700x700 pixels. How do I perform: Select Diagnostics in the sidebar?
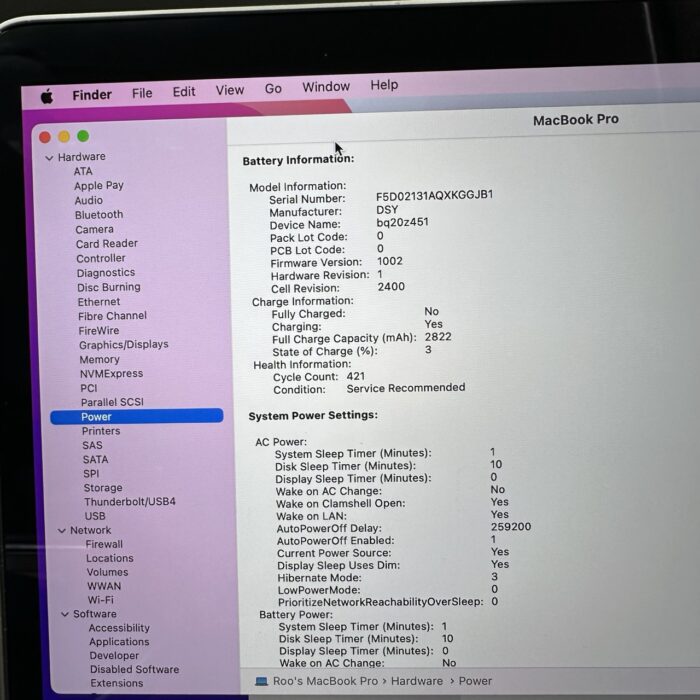106,273
